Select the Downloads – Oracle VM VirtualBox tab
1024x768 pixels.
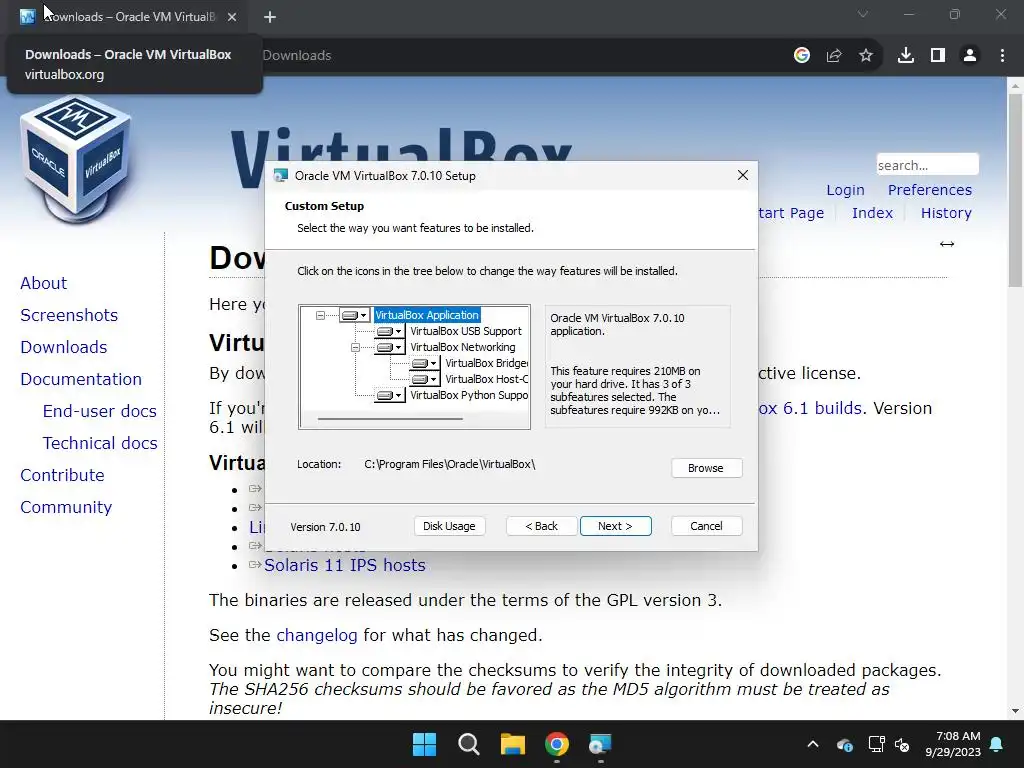click(128, 17)
